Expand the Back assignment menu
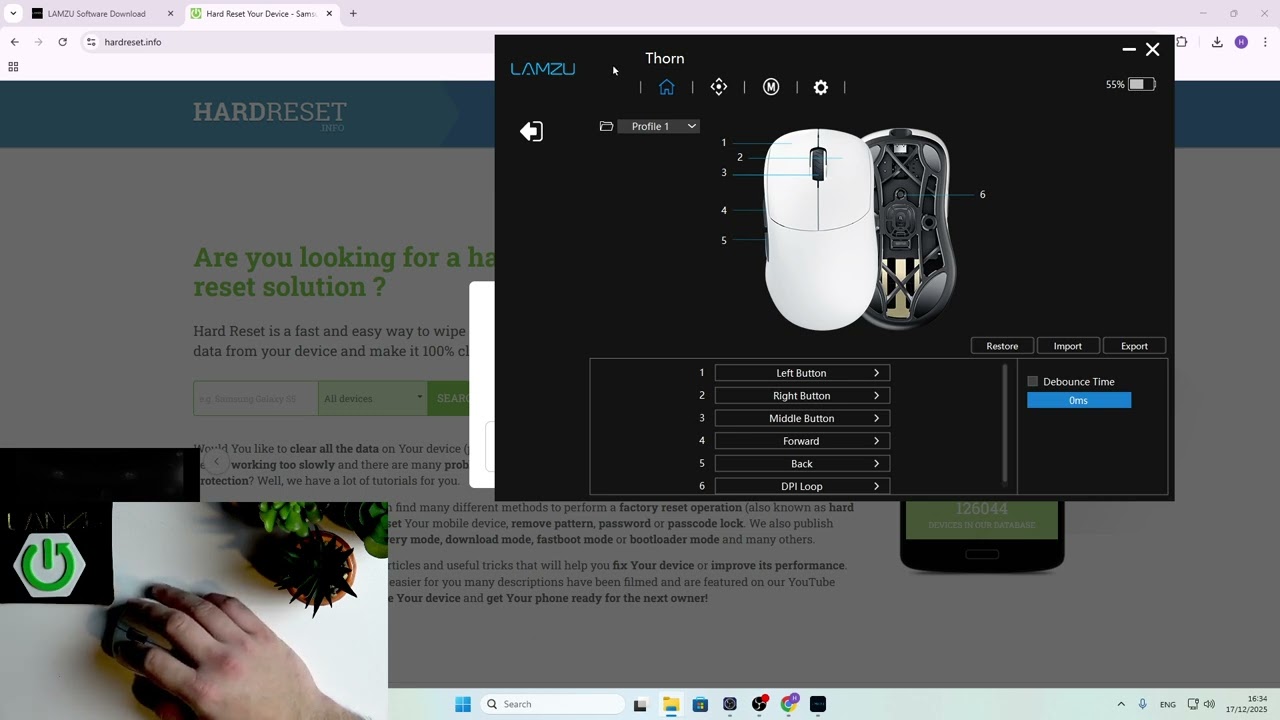The image size is (1280, 720). pos(801,464)
